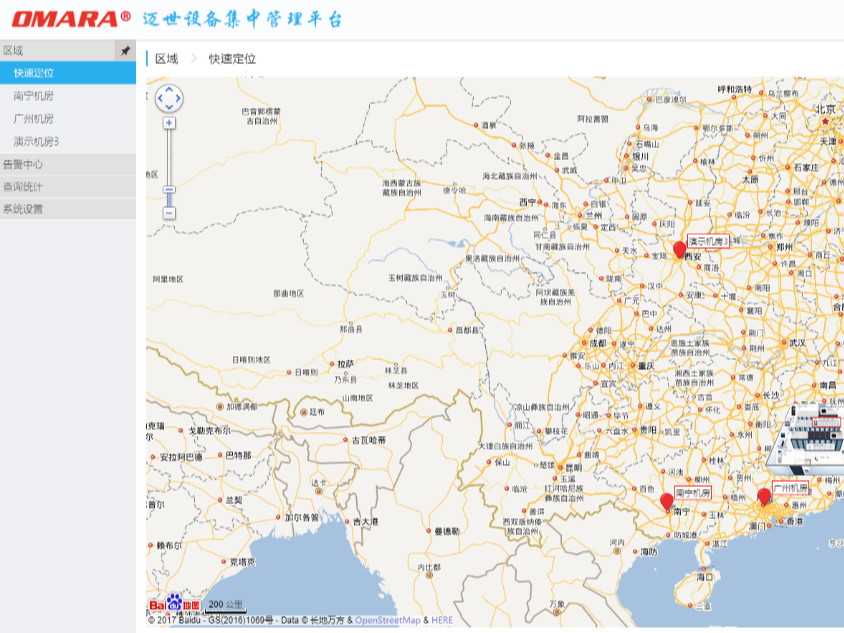Click the red marker for 广州机房
This screenshot has height=633, width=844.
pos(764,496)
